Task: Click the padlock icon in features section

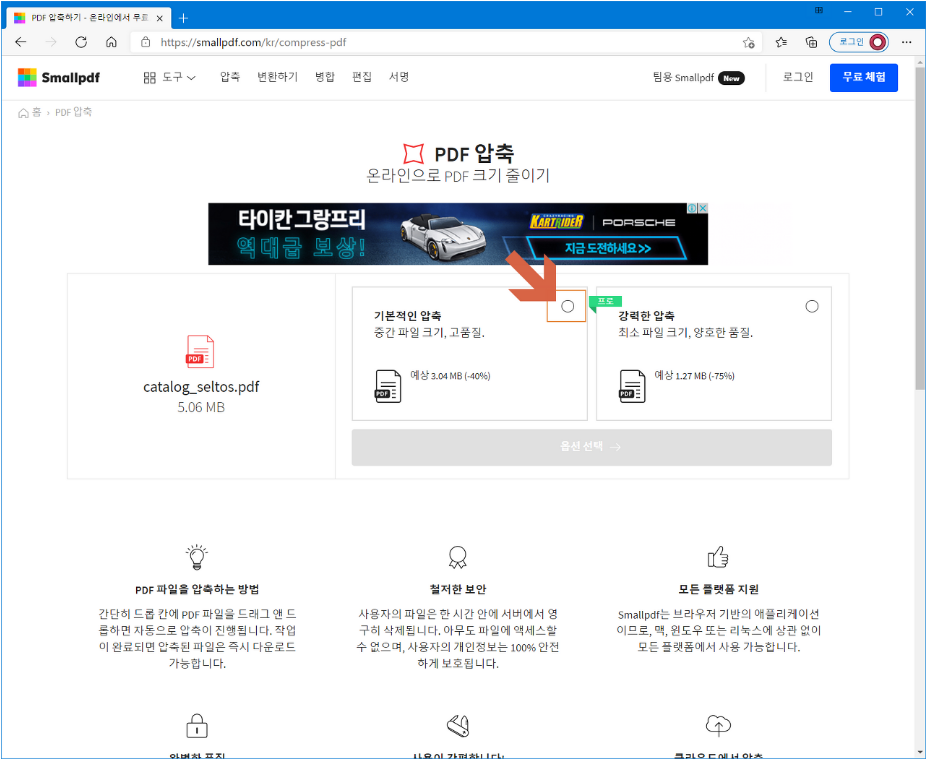Action: (x=197, y=726)
